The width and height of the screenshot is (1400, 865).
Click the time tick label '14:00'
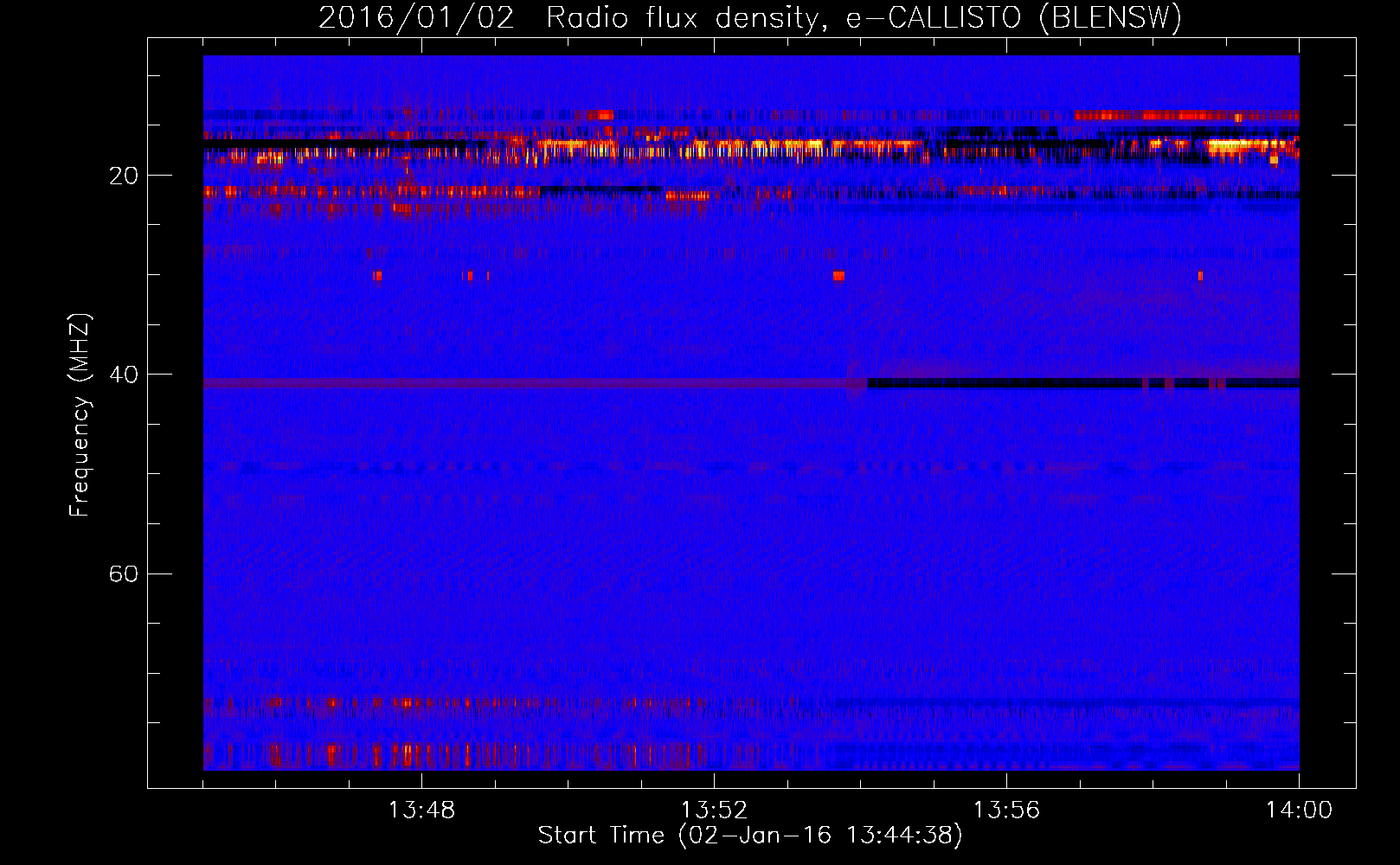(x=1299, y=811)
